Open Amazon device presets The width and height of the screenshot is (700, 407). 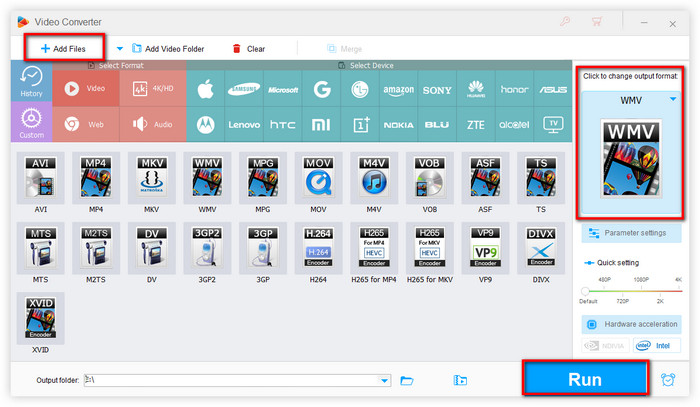coord(398,89)
